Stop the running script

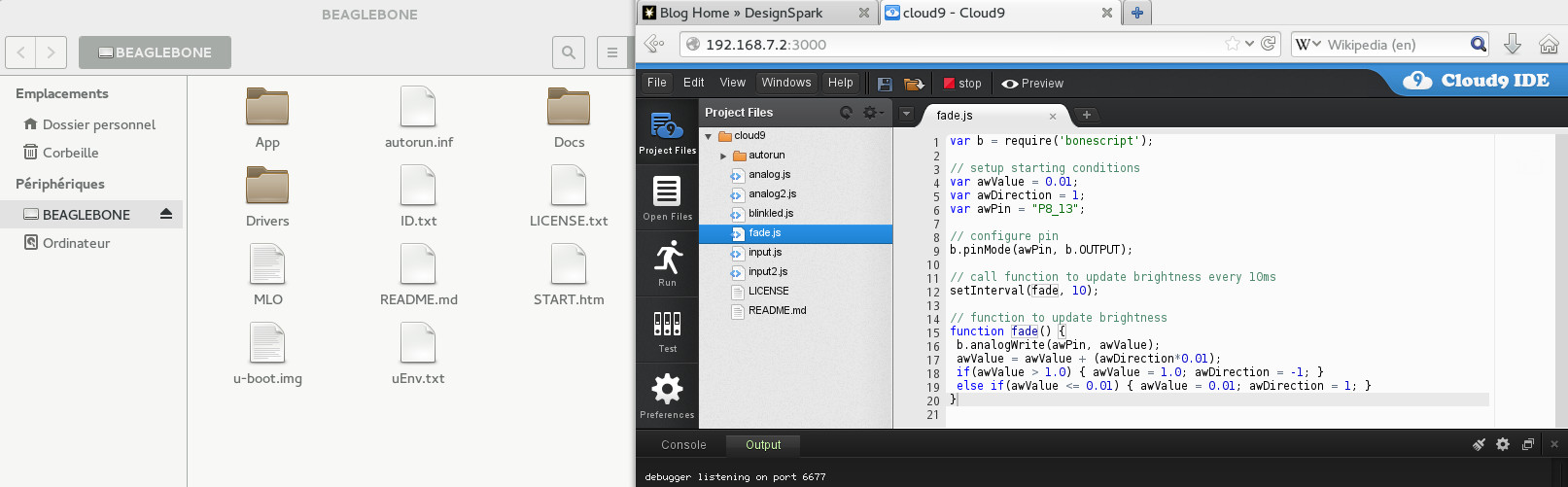point(962,84)
